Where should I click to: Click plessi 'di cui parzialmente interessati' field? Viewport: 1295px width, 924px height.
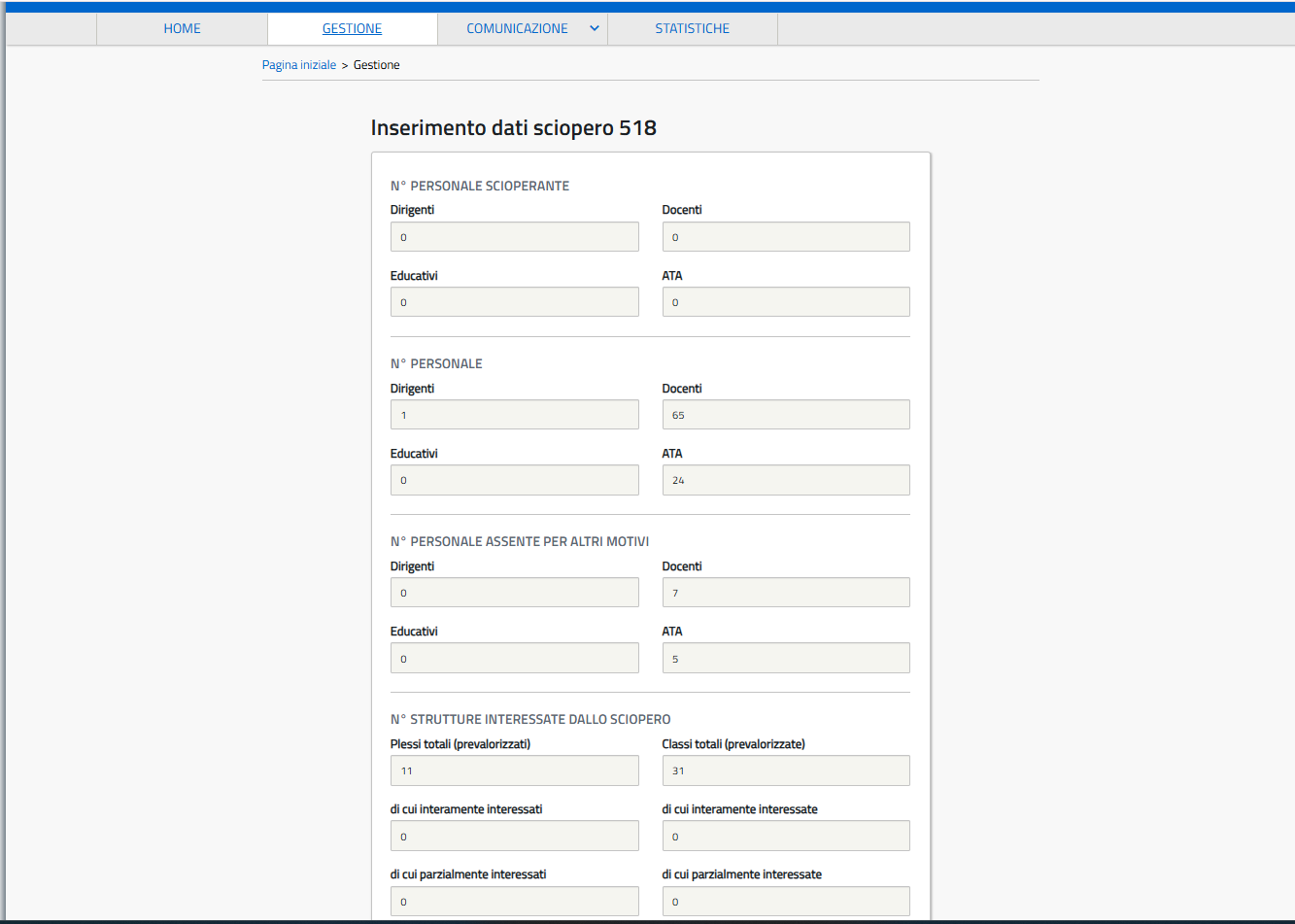(514, 902)
